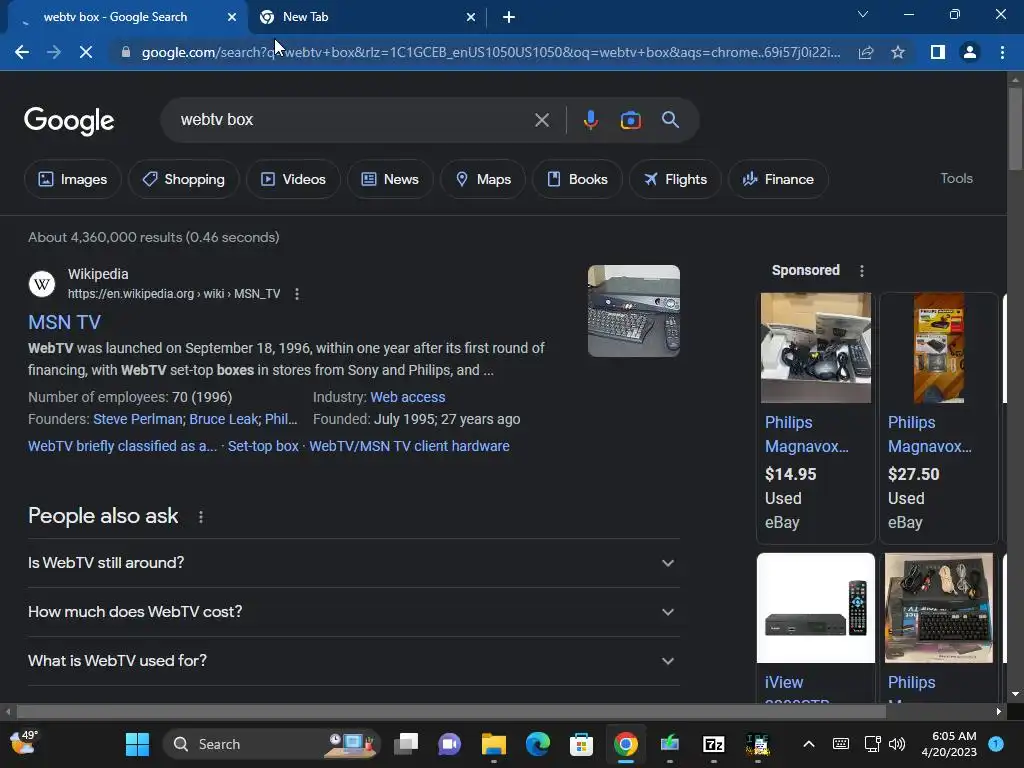Screen dimensions: 1024x768
Task: Open the iView sponsored product
Action: pos(816,628)
